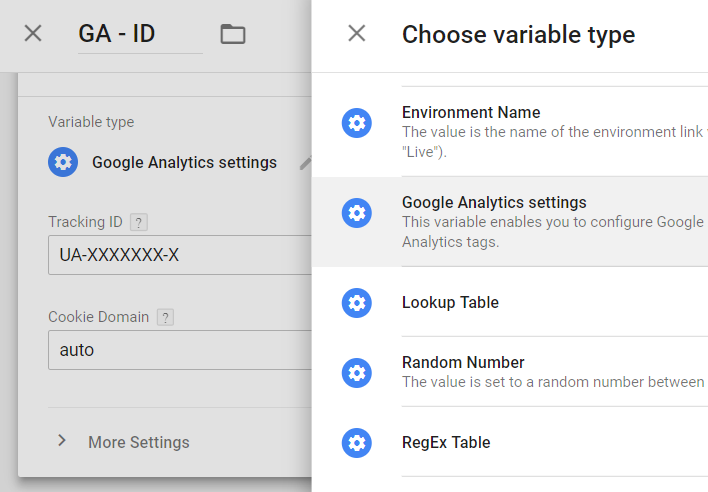Click the Tracking ID input field
The image size is (708, 492).
180,255
